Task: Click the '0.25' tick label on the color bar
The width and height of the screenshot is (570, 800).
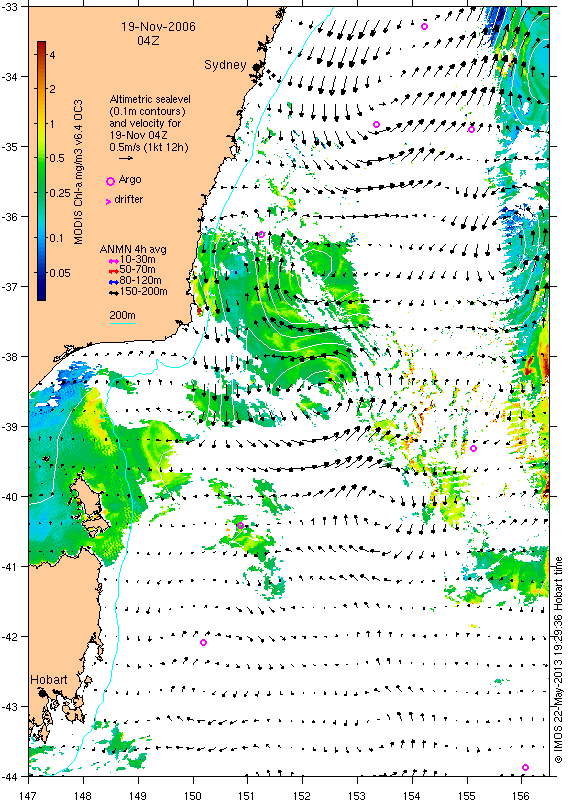Action: (x=60, y=193)
